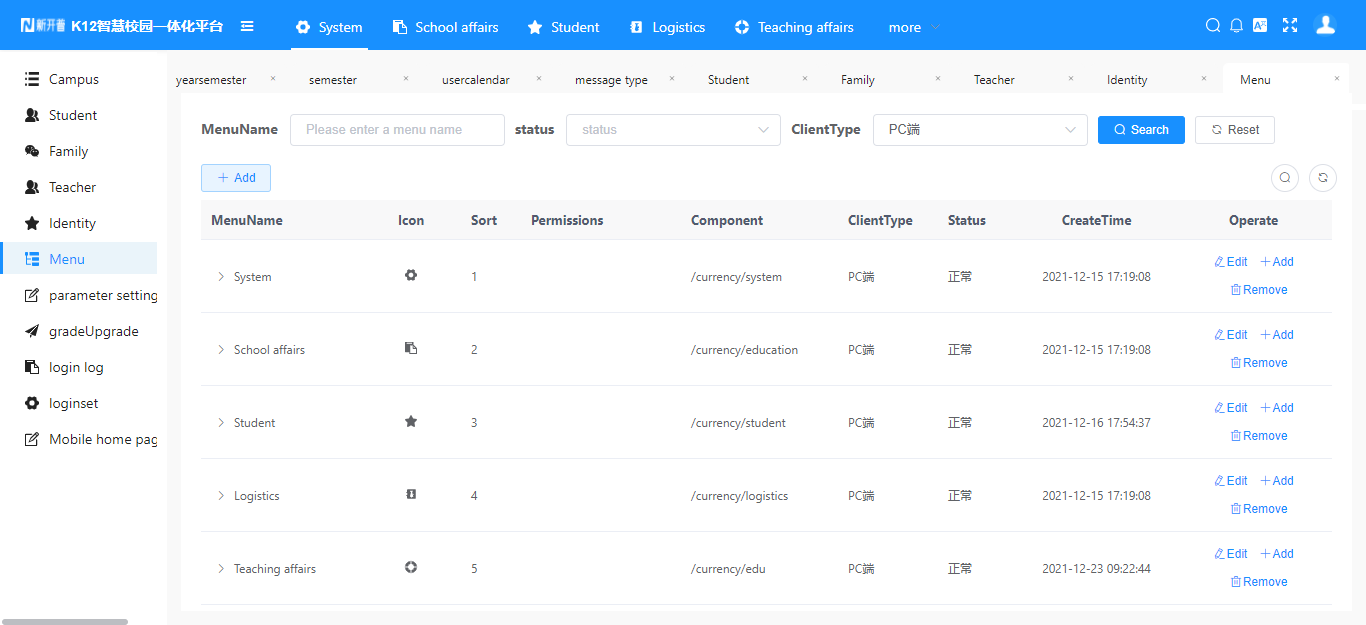The image size is (1366, 625).
Task: Click the search magnifier icon in header
Action: pyautogui.click(x=1212, y=26)
